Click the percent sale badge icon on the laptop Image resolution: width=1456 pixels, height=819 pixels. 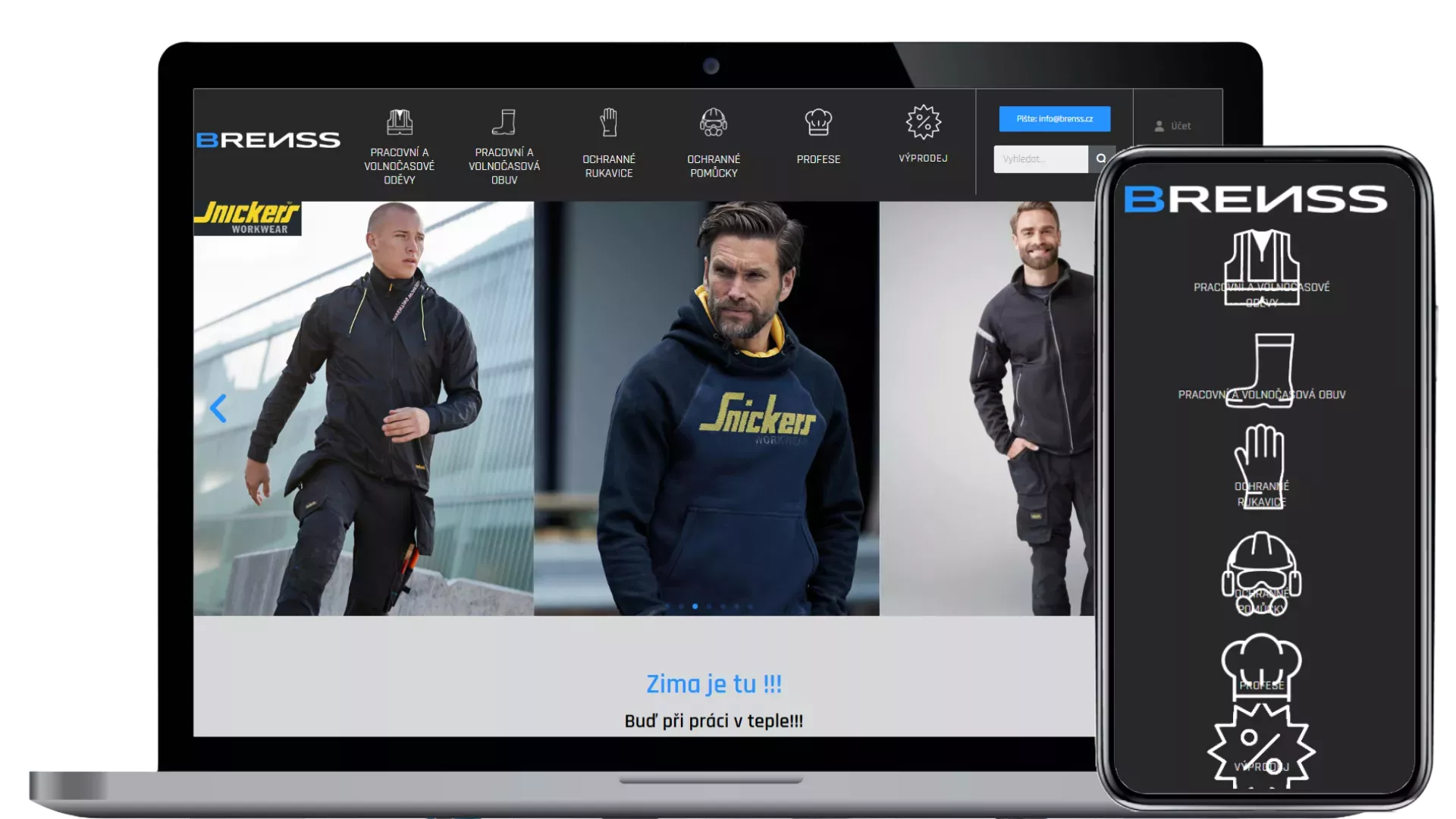point(923,122)
